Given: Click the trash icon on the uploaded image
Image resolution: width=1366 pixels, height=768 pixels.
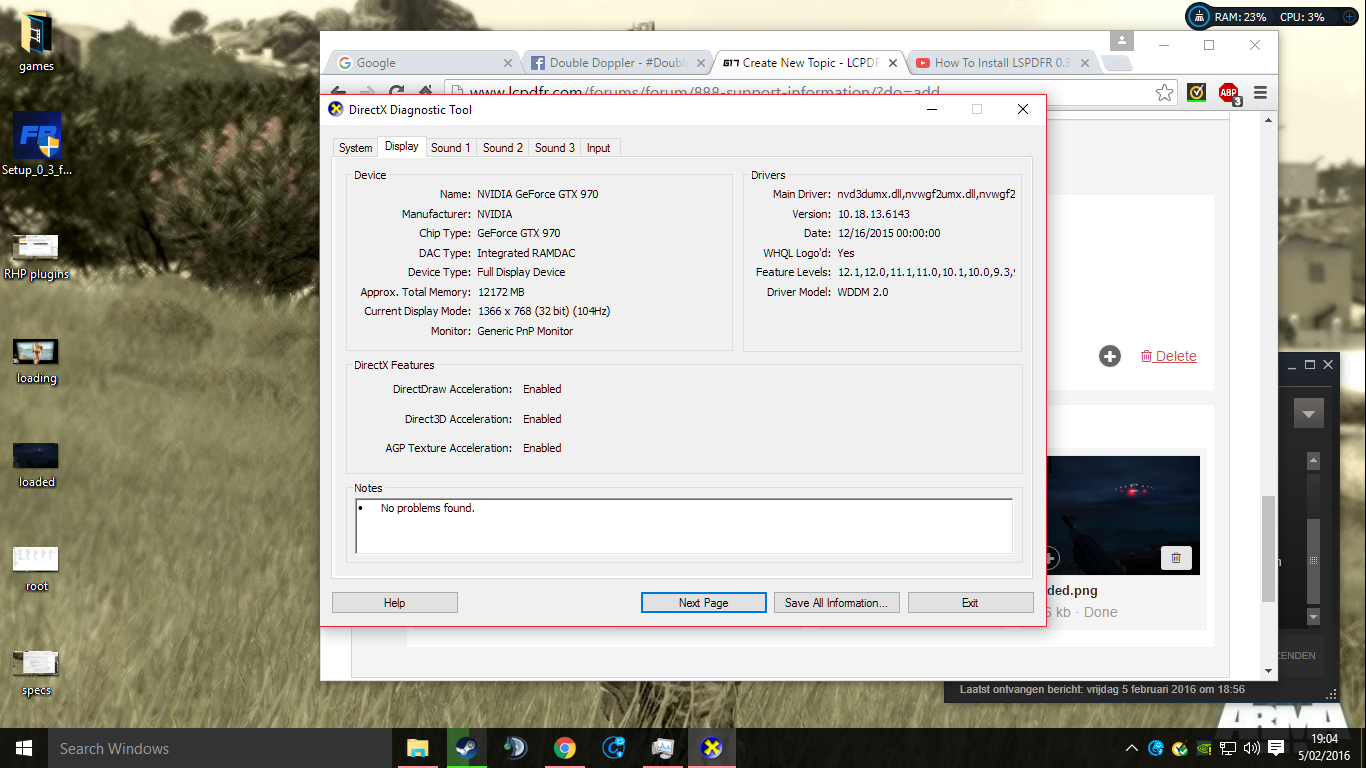Looking at the screenshot, I should coord(1176,558).
